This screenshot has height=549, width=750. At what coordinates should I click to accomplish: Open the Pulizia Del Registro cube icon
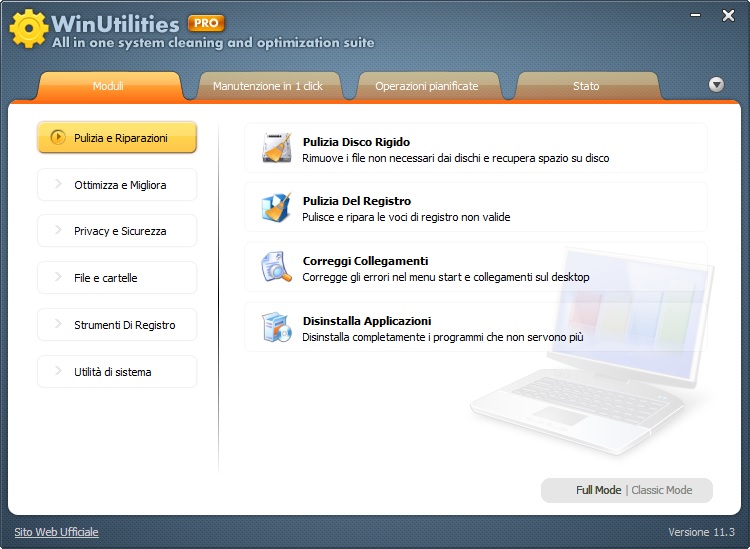[x=276, y=208]
